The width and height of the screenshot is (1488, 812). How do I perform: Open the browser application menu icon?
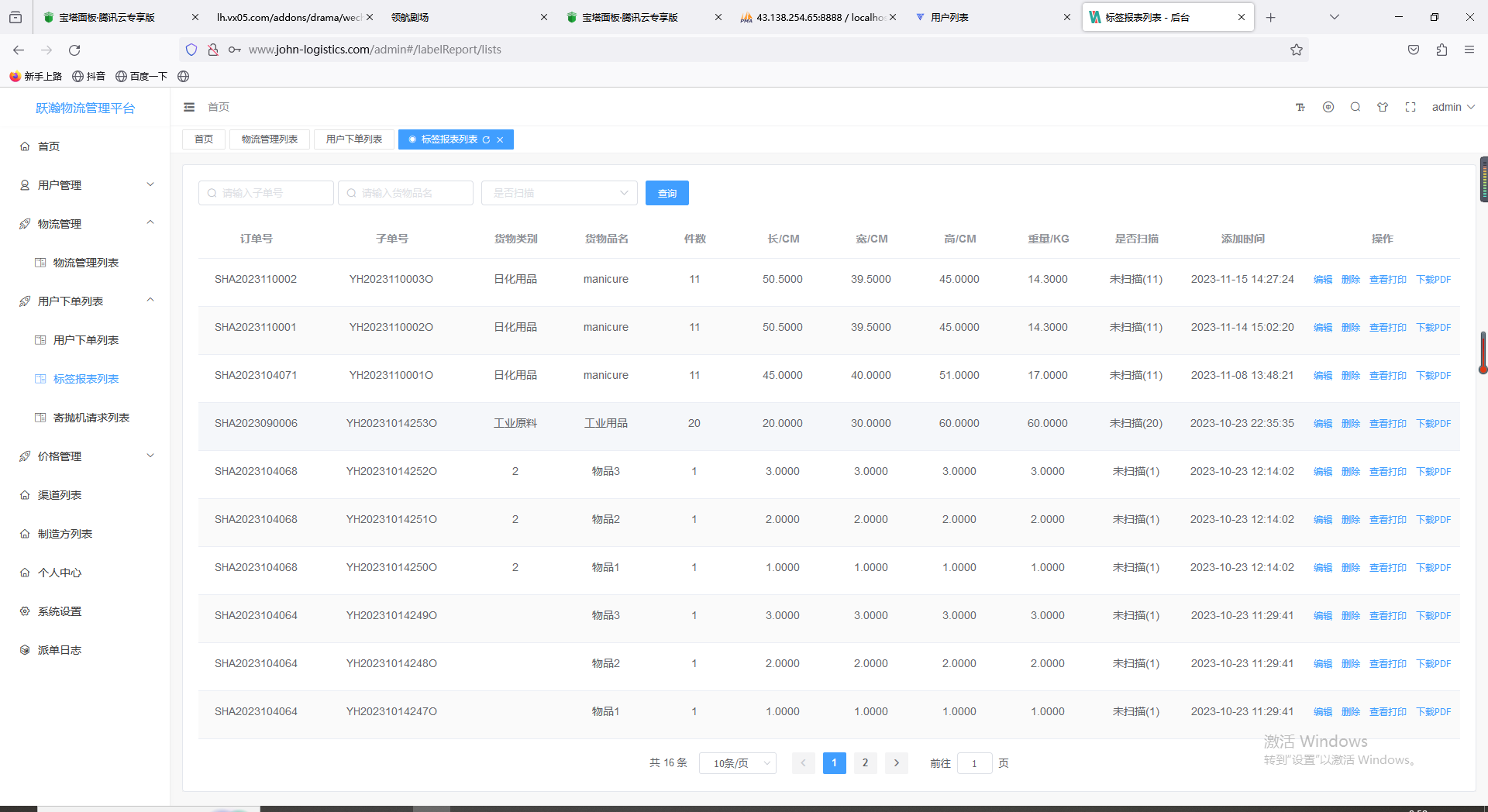click(1469, 50)
